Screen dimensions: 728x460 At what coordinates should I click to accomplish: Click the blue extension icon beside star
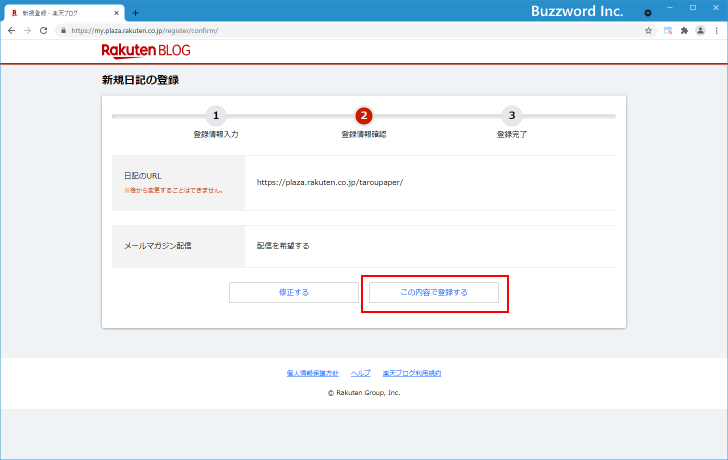click(668, 31)
